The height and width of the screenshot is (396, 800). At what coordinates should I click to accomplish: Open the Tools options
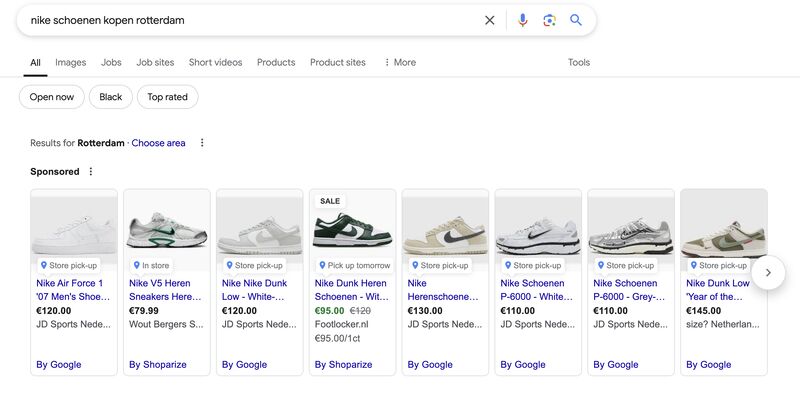579,62
